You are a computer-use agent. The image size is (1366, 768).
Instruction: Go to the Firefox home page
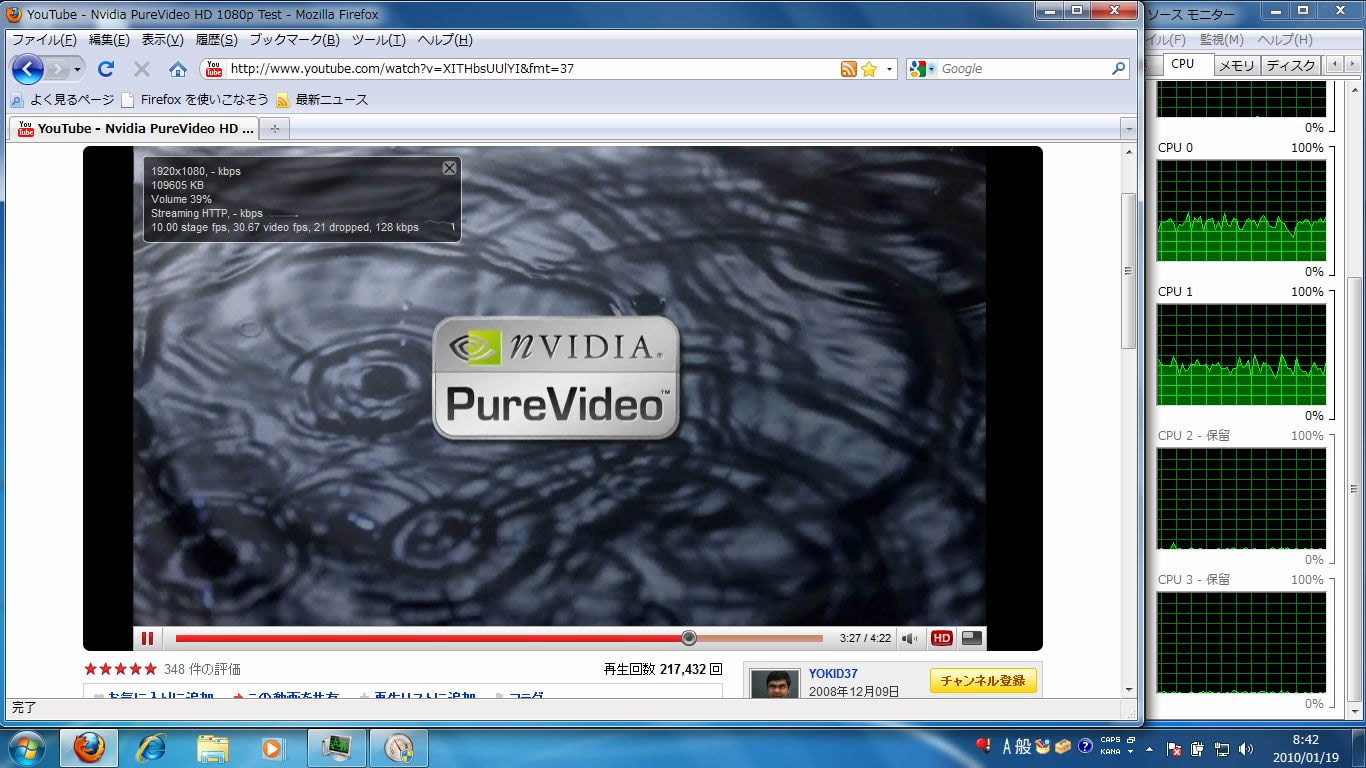coord(178,69)
